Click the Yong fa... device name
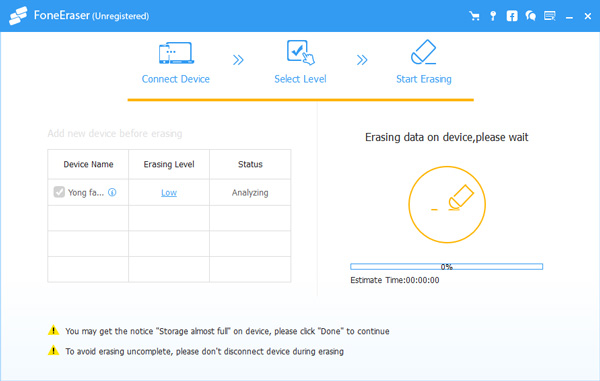Image resolution: width=600 pixels, height=381 pixels. [x=86, y=192]
